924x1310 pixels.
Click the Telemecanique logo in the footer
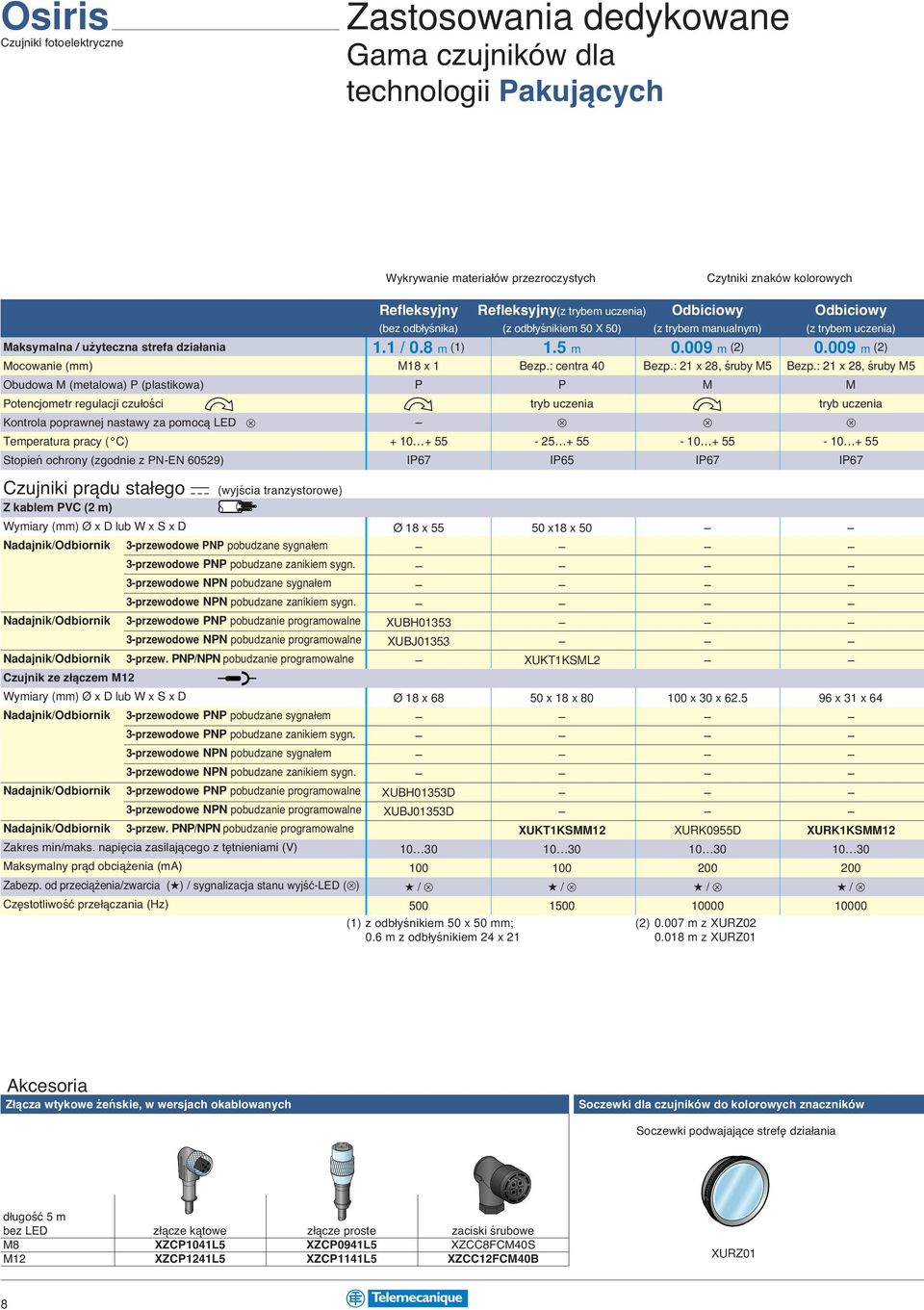coord(407,1297)
